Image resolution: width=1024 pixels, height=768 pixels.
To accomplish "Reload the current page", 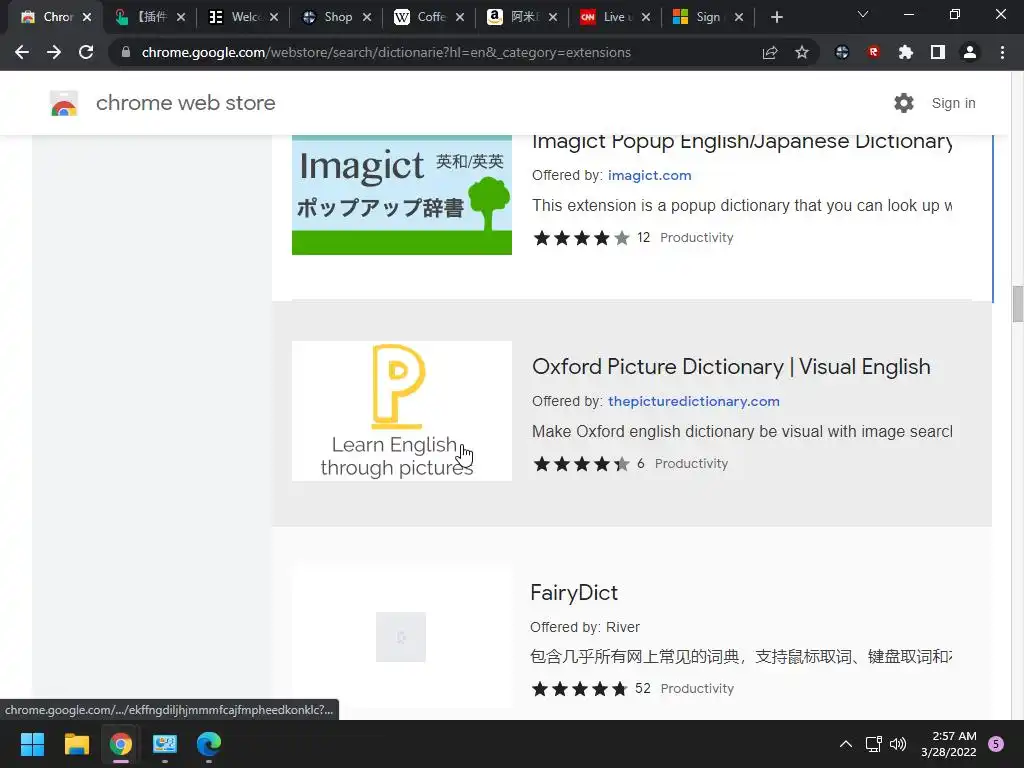I will coord(86,52).
